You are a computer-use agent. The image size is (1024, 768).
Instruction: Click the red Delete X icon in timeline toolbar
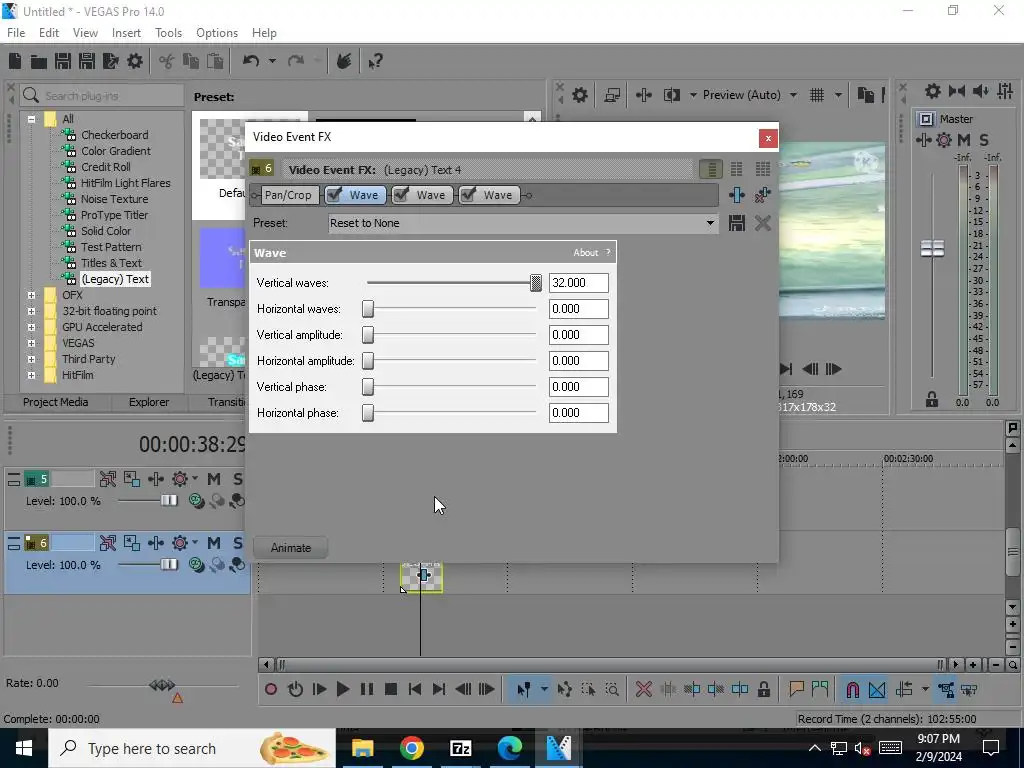[643, 689]
